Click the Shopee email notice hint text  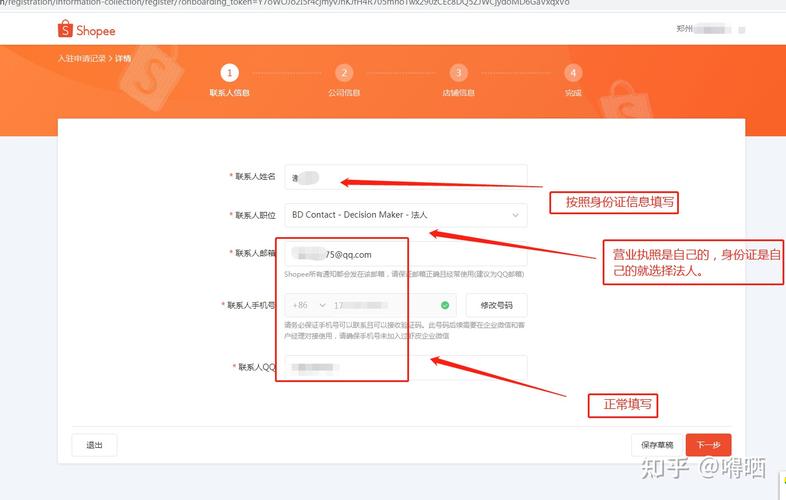[404, 274]
